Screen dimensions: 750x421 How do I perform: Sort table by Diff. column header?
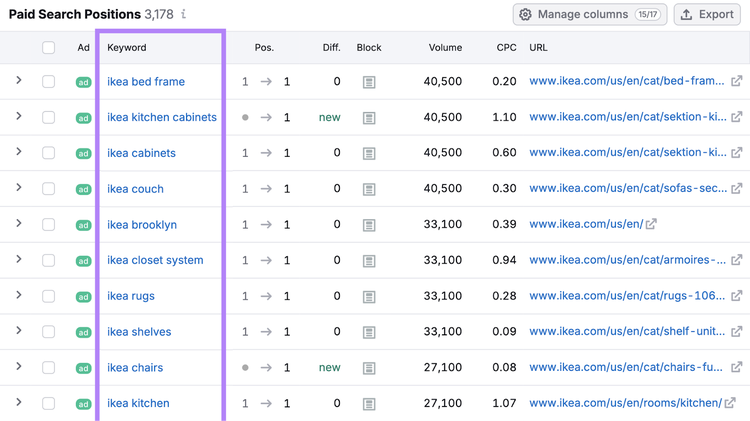(331, 47)
